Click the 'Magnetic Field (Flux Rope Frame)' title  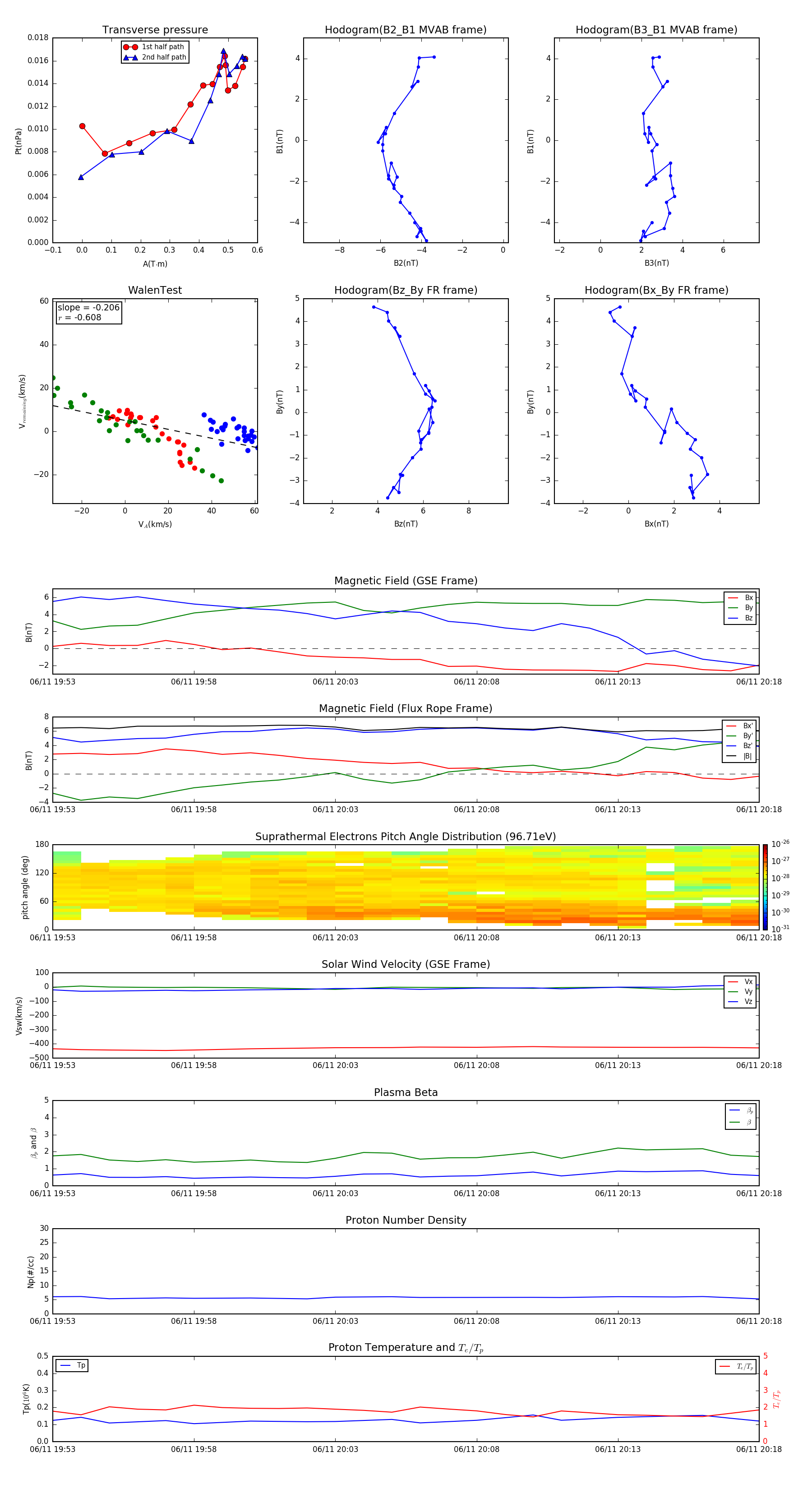tap(406, 709)
